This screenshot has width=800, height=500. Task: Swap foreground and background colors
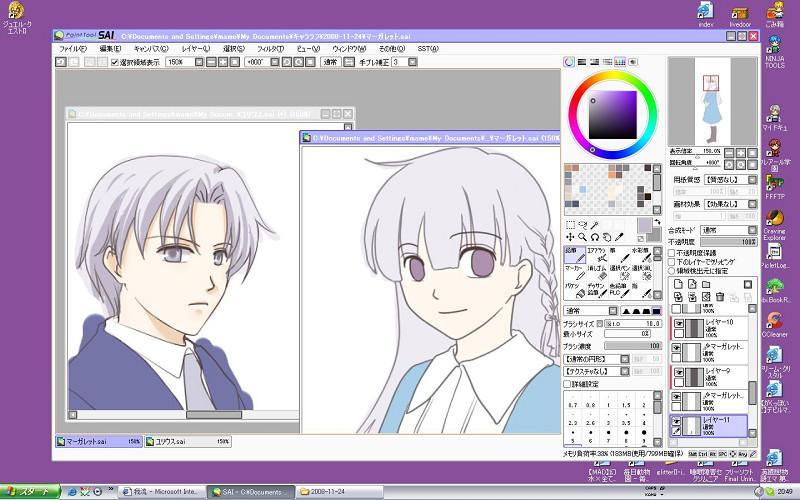(658, 222)
